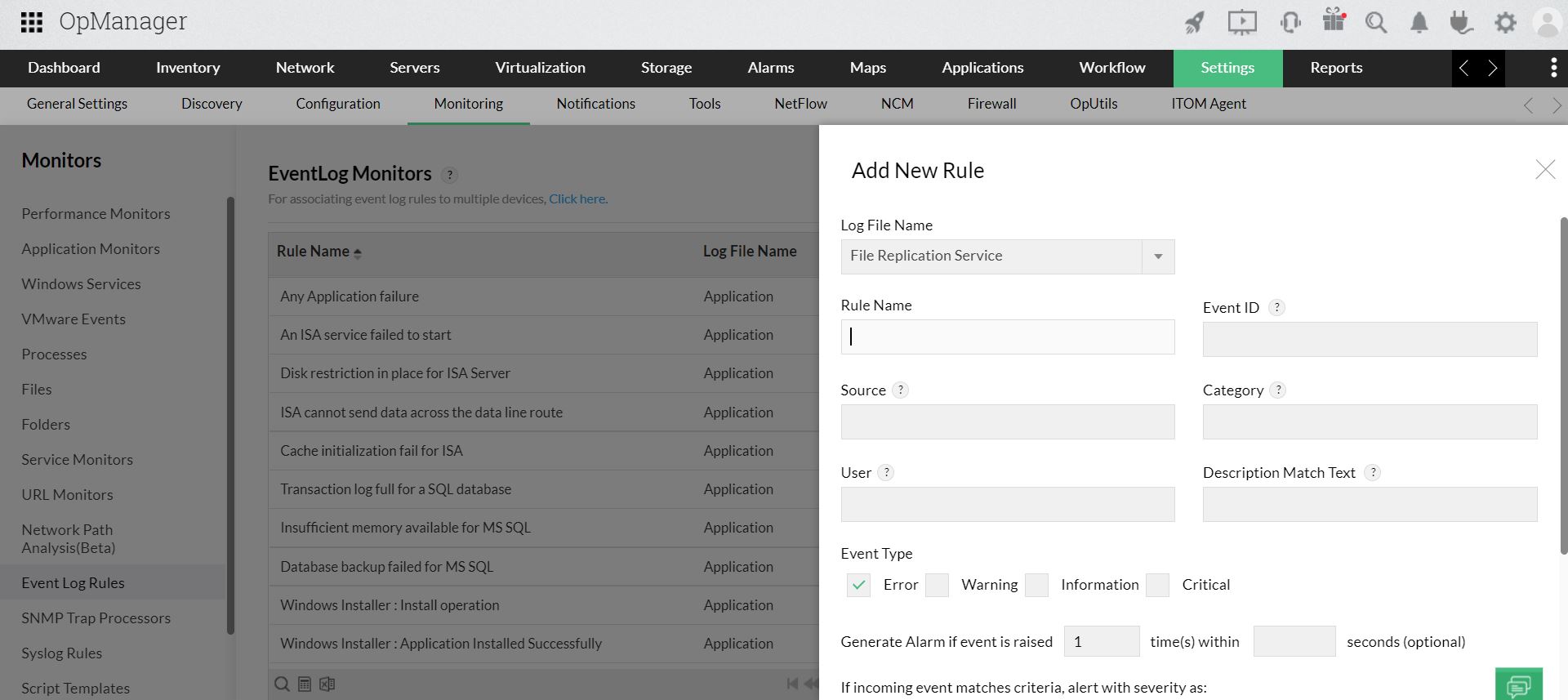Open the search magnifier in header
The width and height of the screenshot is (1568, 700).
pos(1376,22)
